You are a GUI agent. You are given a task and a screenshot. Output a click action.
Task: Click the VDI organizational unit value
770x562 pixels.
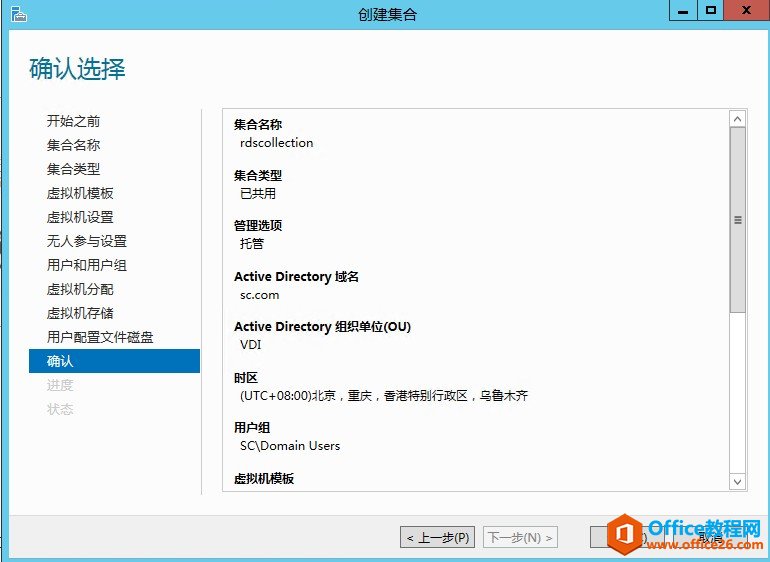[250, 345]
